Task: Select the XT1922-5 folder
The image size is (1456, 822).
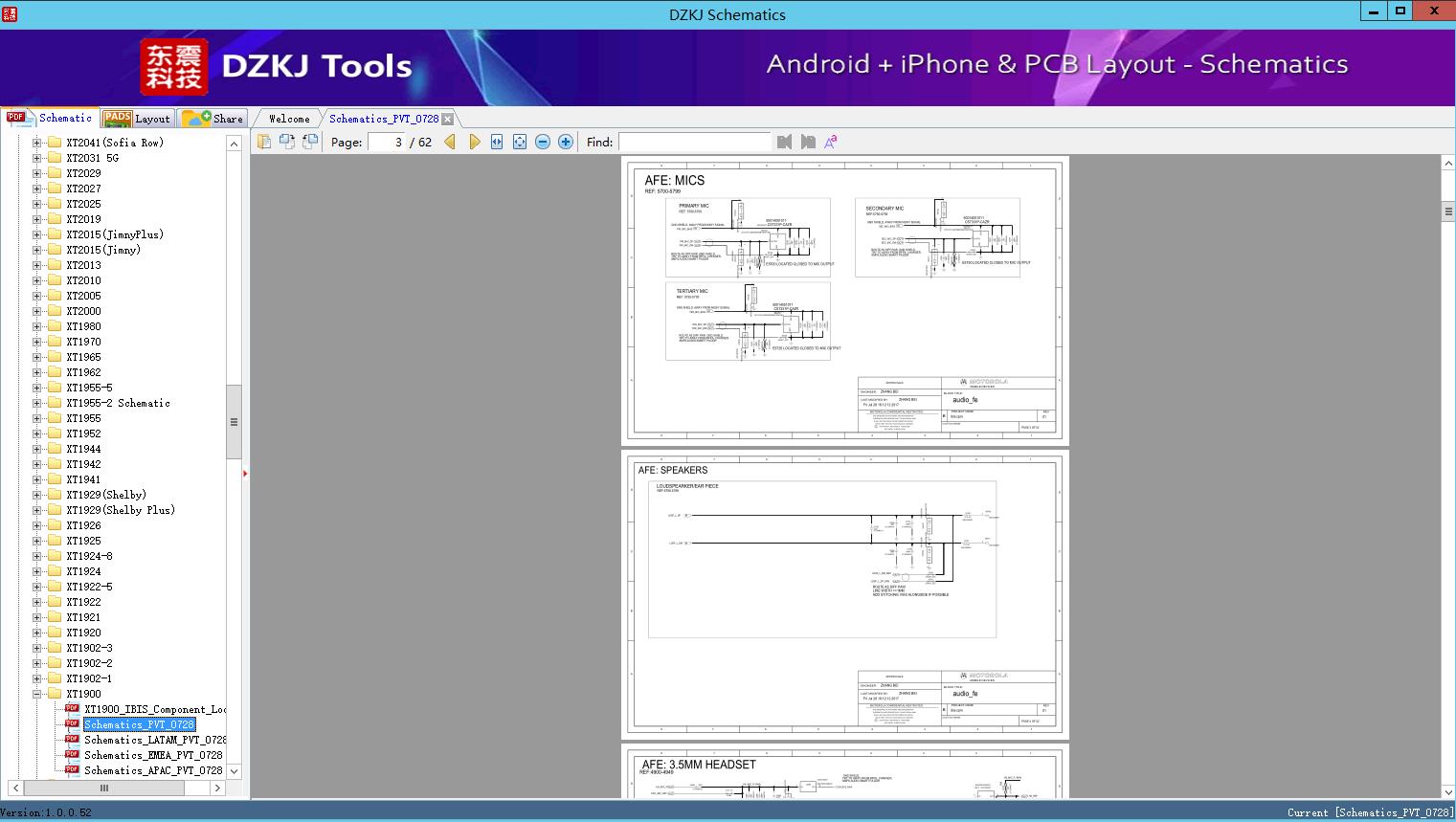Action: tap(89, 587)
